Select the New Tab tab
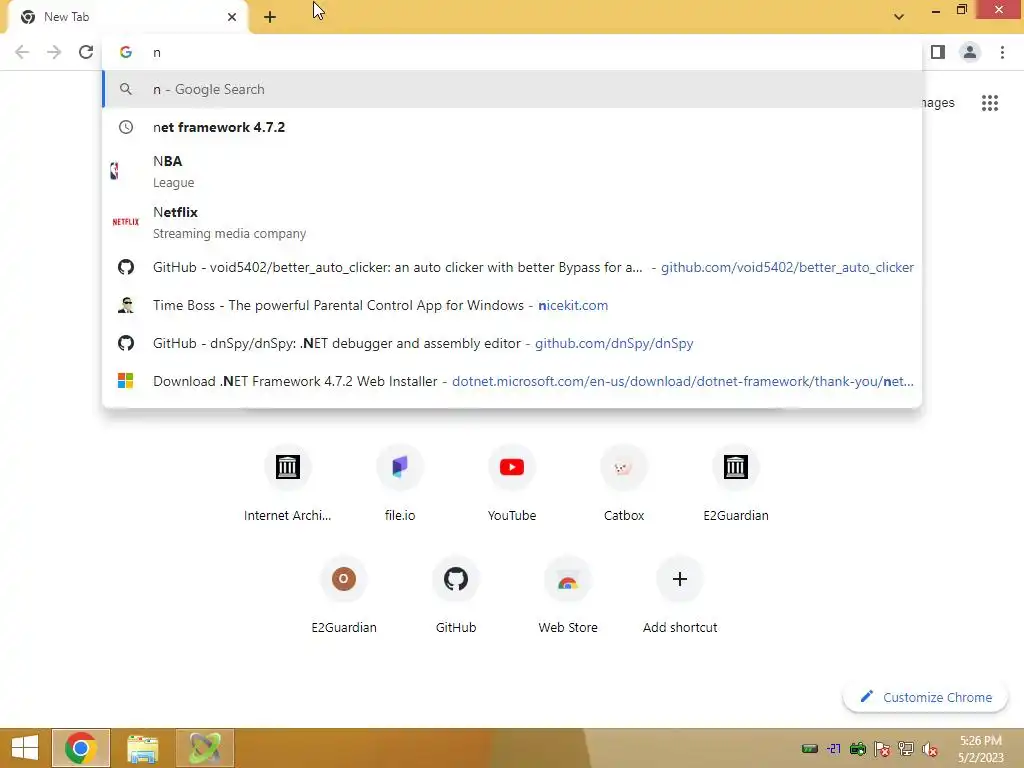 point(128,17)
